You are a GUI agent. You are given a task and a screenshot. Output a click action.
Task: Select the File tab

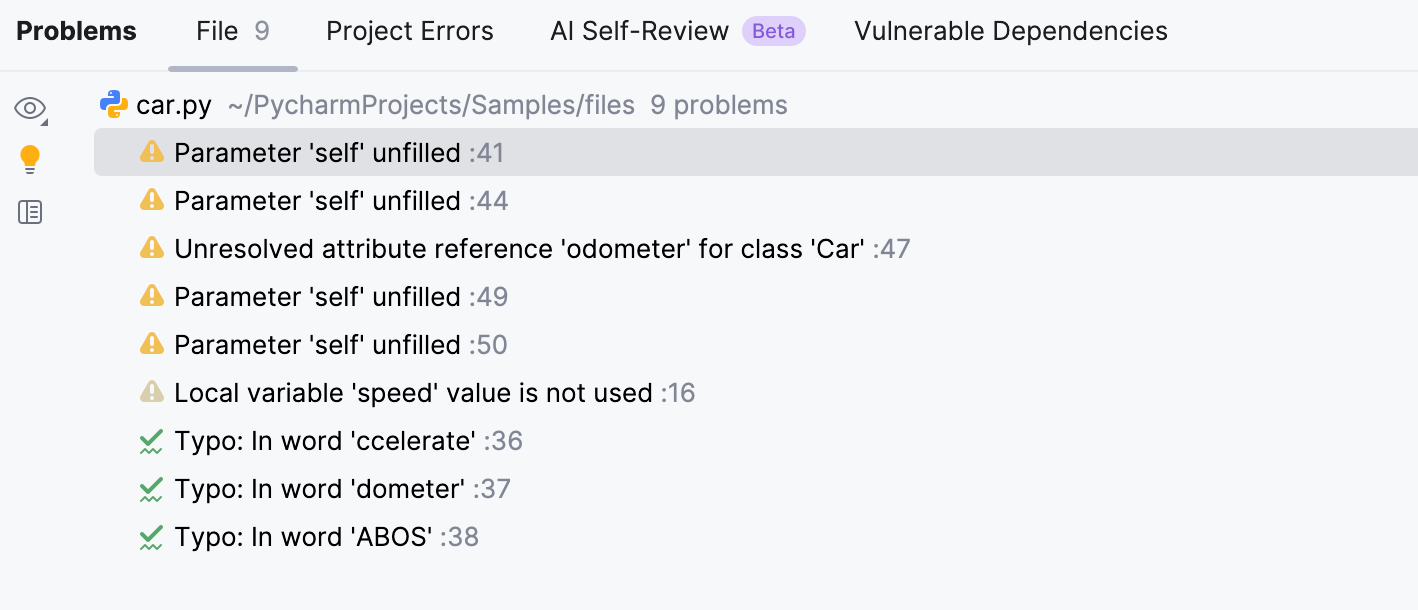tap(232, 31)
